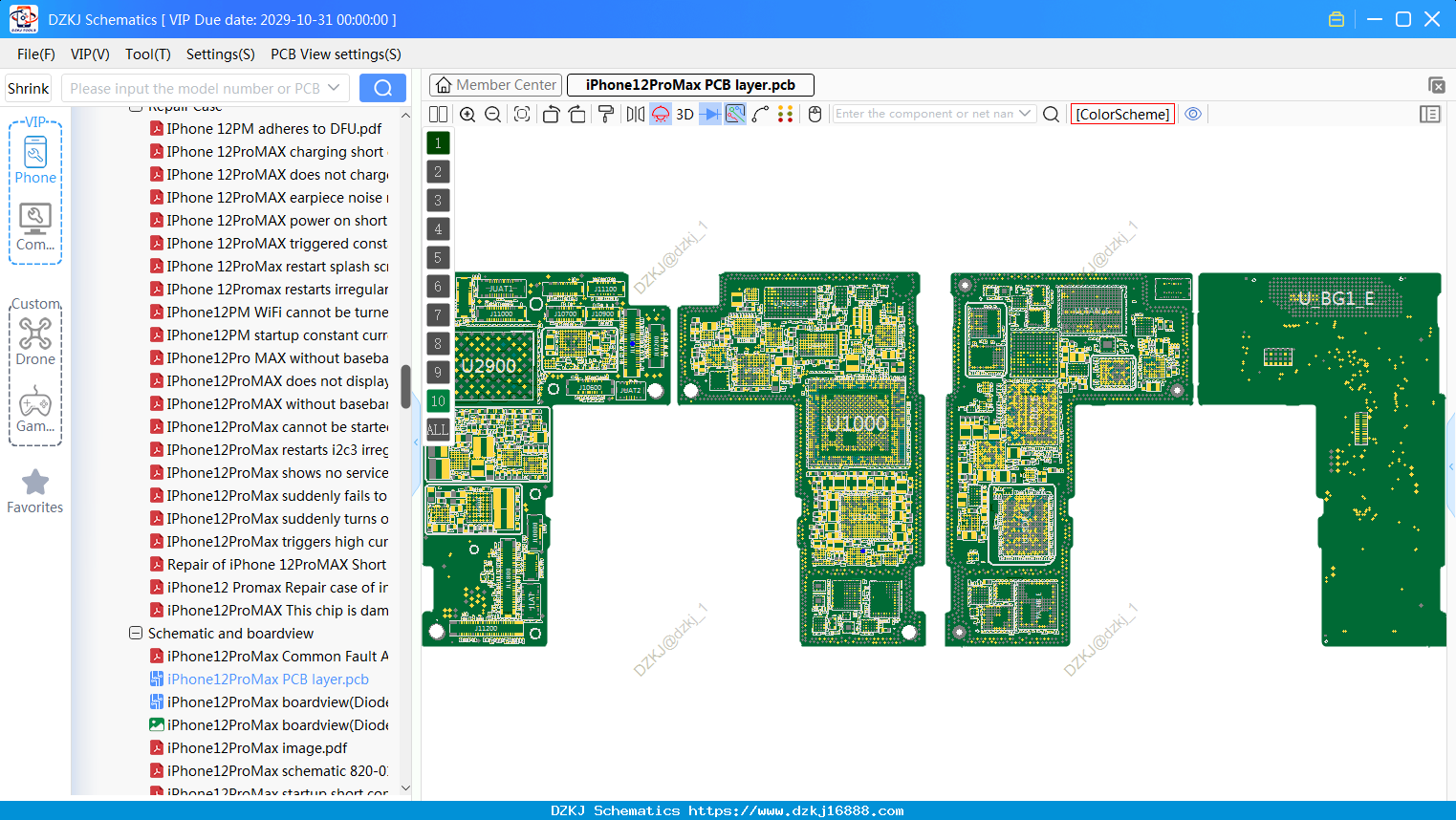Select PCB layer 2
The height and width of the screenshot is (820, 1456).
pos(438,172)
